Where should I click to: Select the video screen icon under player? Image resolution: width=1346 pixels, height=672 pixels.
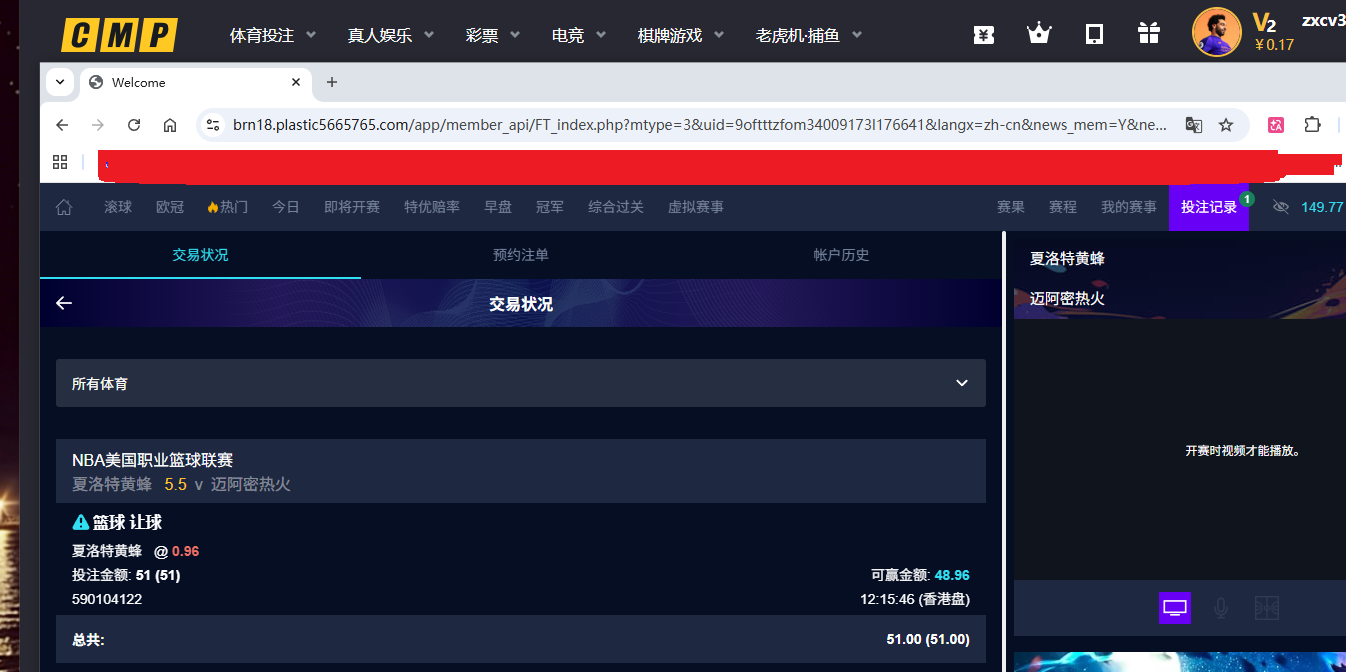(x=1175, y=608)
